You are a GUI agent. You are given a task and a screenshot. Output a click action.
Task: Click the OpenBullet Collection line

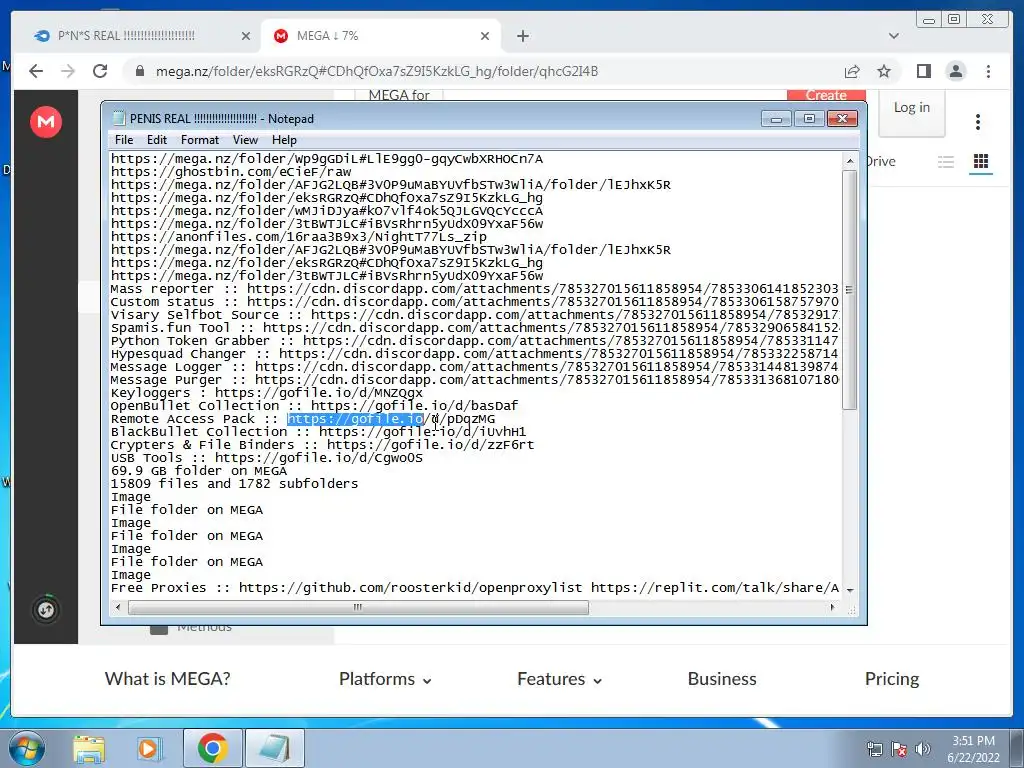pos(314,406)
